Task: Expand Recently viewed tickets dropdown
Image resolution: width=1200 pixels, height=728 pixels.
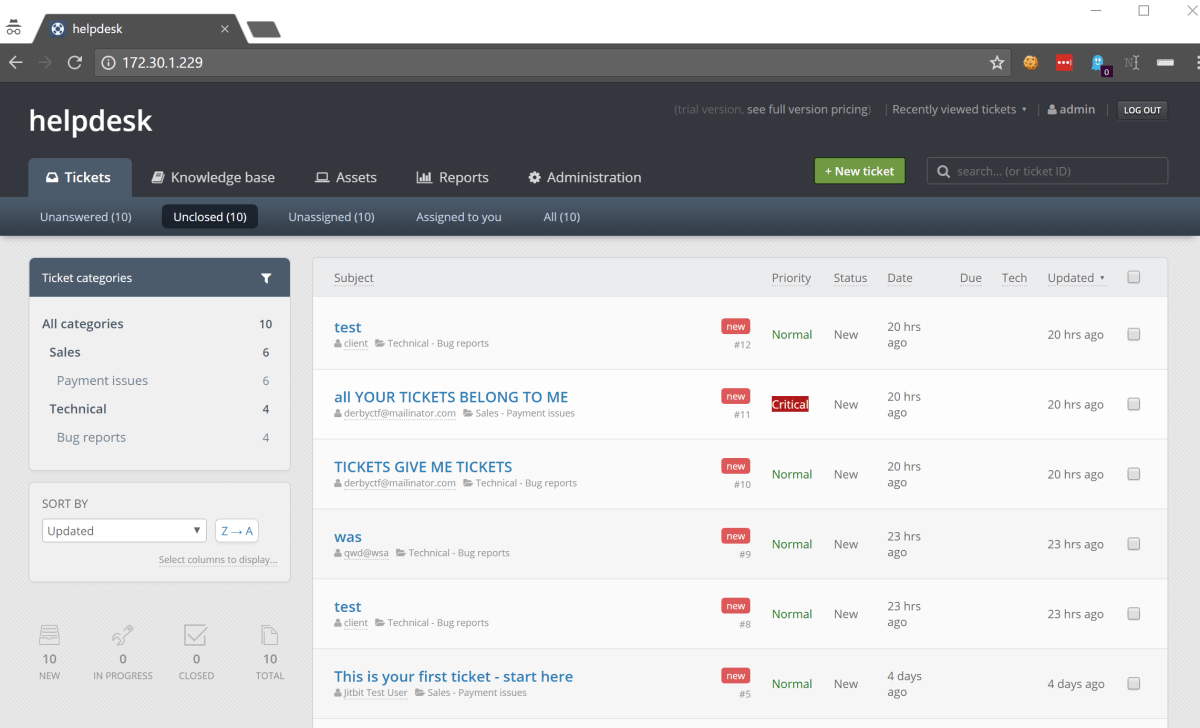Action: pyautogui.click(x=959, y=110)
